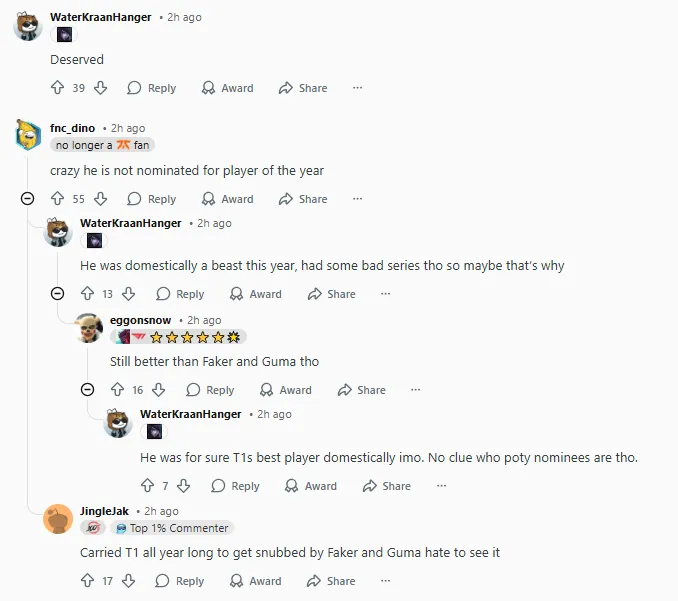Open more options on fnc_dino's comment
The image size is (678, 601).
coord(357,199)
